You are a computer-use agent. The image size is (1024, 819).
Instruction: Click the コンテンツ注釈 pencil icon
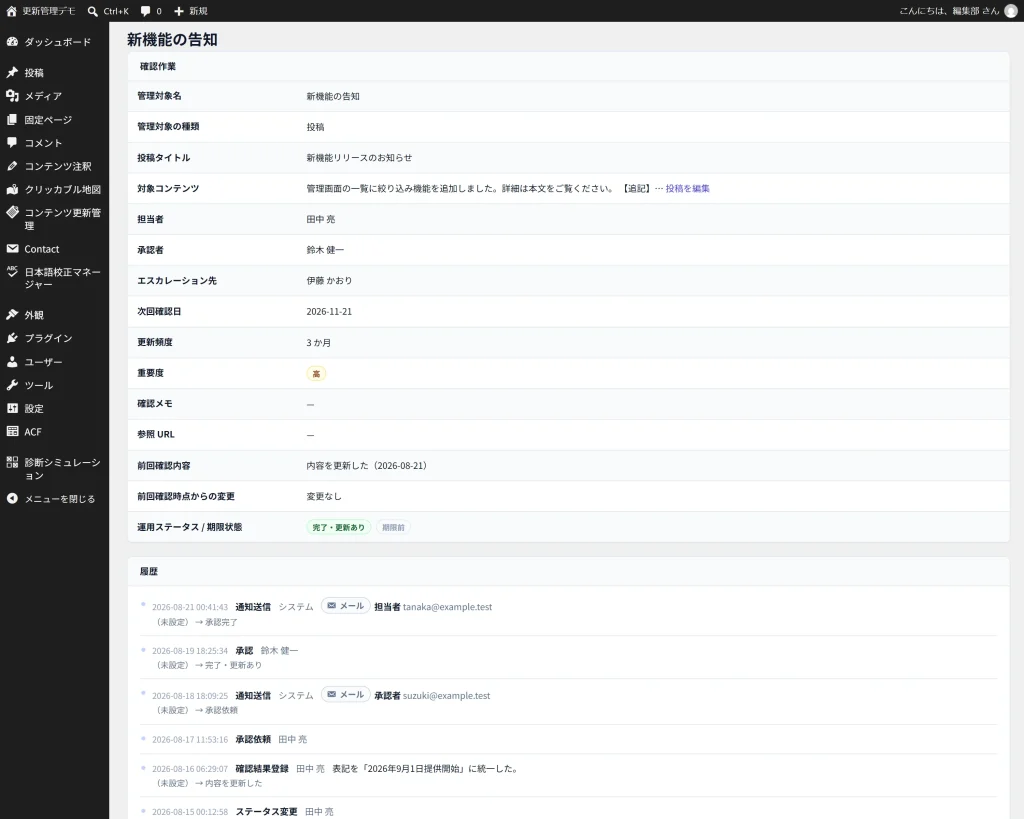(12, 166)
